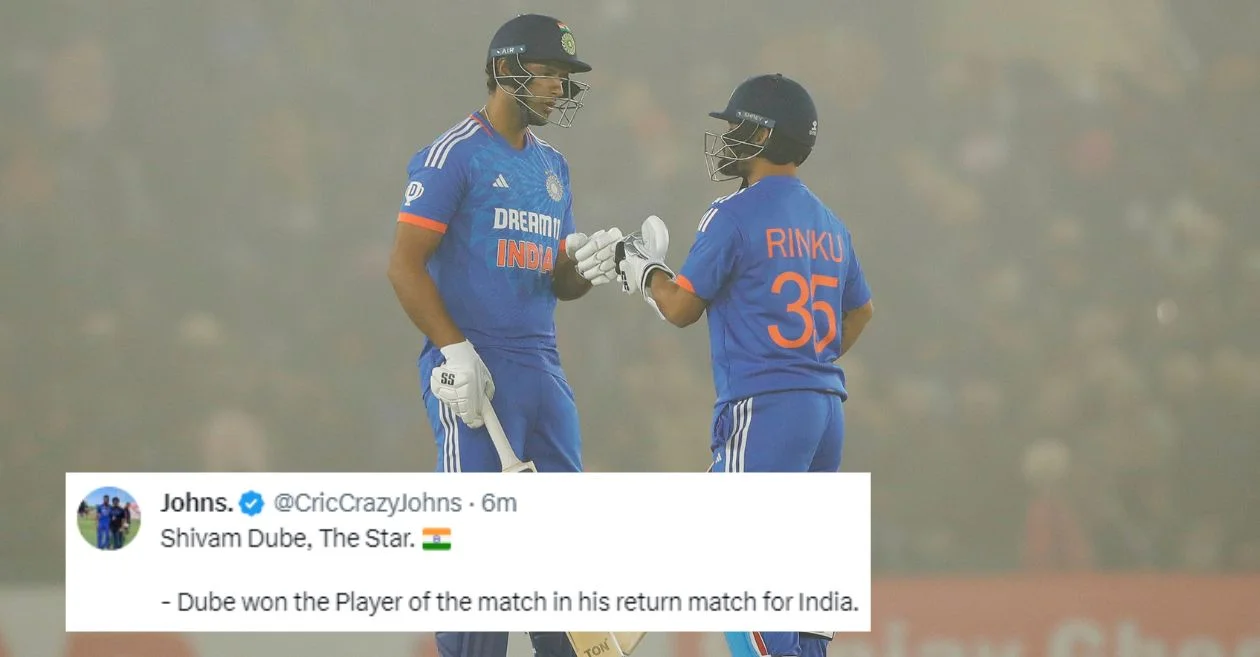Click the blue verified badge beside Johns.
Image resolution: width=1260 pixels, height=657 pixels.
[251, 503]
